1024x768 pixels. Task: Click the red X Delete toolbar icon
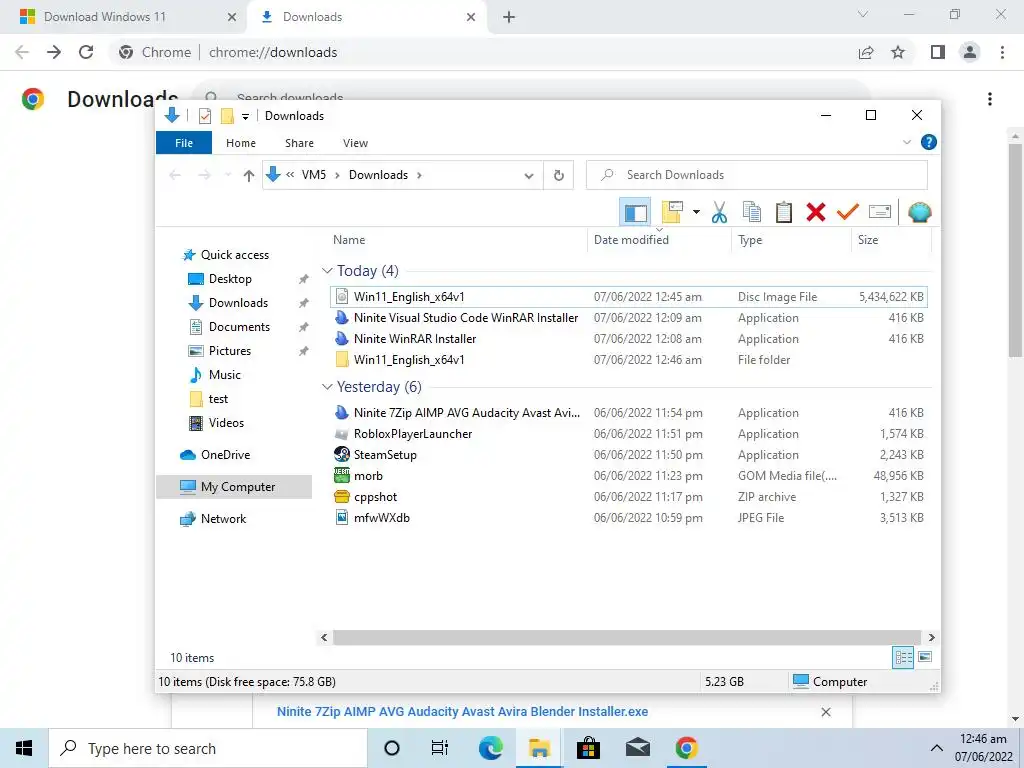(816, 212)
